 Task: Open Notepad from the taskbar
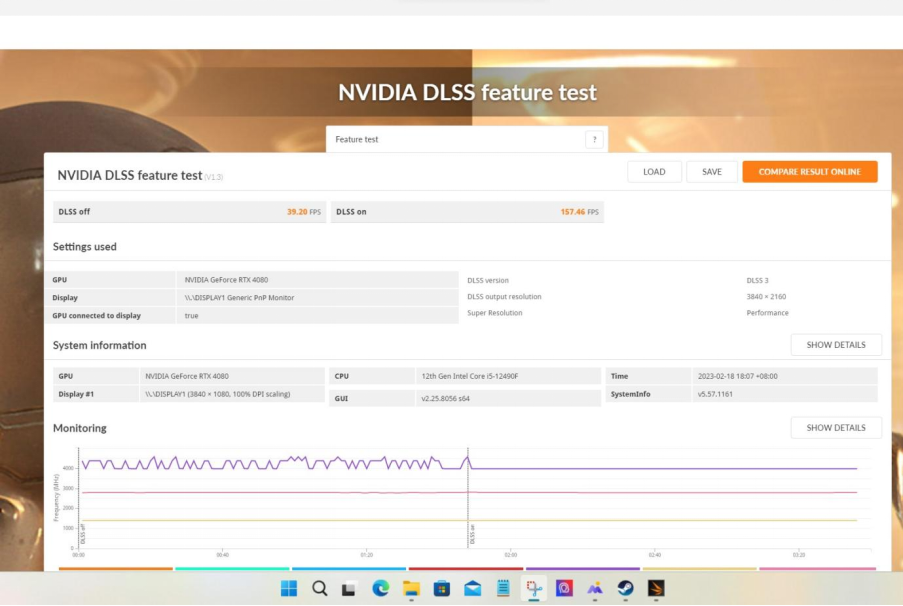pyautogui.click(x=503, y=588)
